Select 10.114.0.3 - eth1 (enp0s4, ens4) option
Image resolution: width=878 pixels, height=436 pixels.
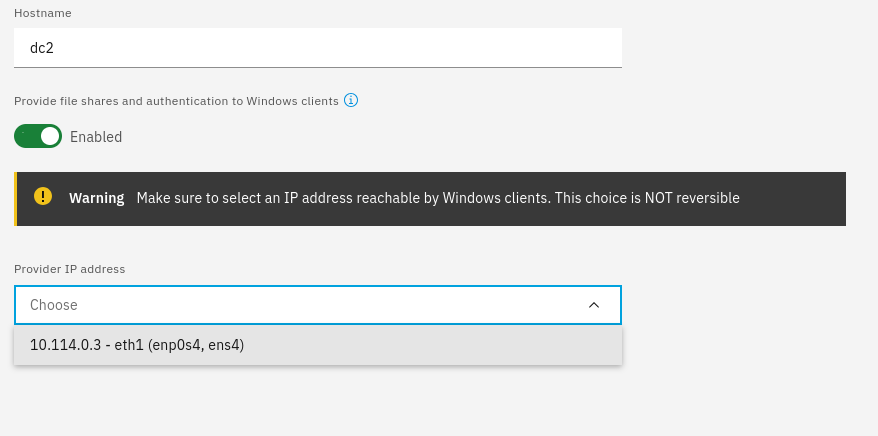coord(318,345)
